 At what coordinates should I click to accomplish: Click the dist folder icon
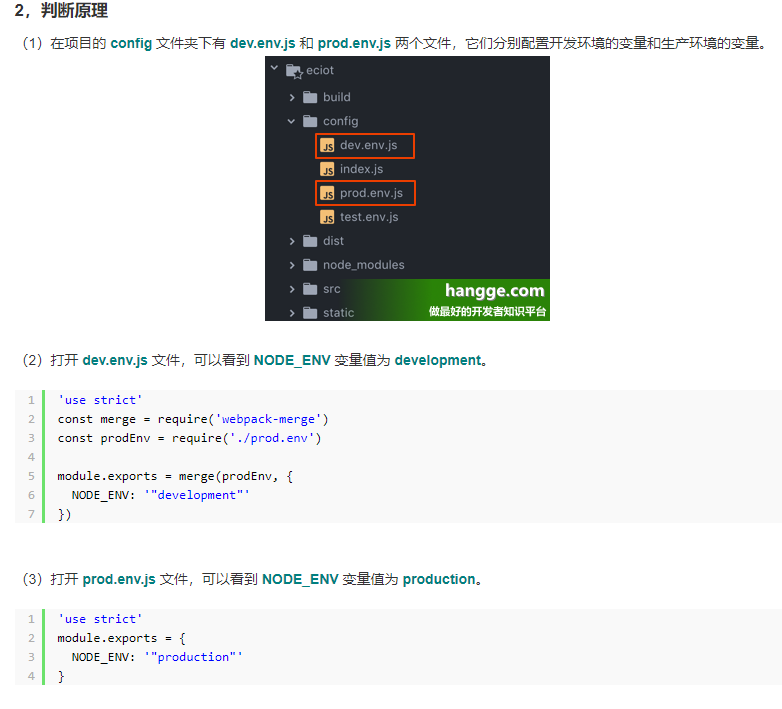tap(310, 241)
